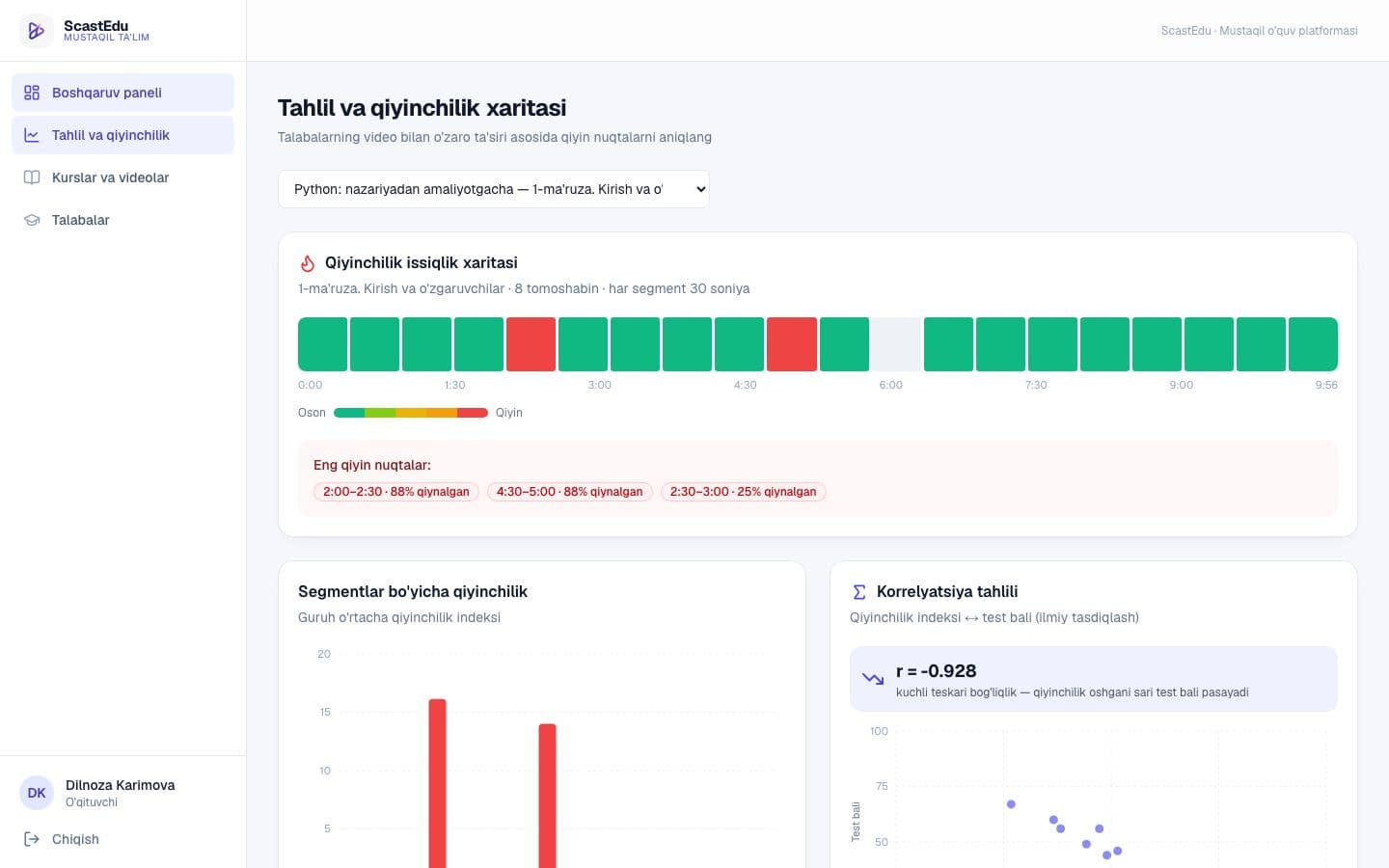Select the light gray empty heatmap segment
This screenshot has height=868, width=1389.
click(896, 344)
